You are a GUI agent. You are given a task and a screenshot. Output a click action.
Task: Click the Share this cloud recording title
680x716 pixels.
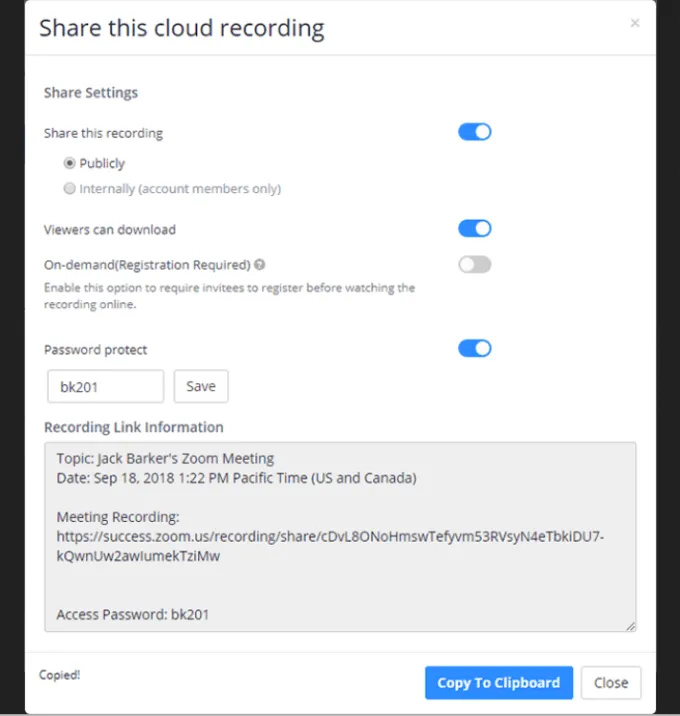point(182,27)
